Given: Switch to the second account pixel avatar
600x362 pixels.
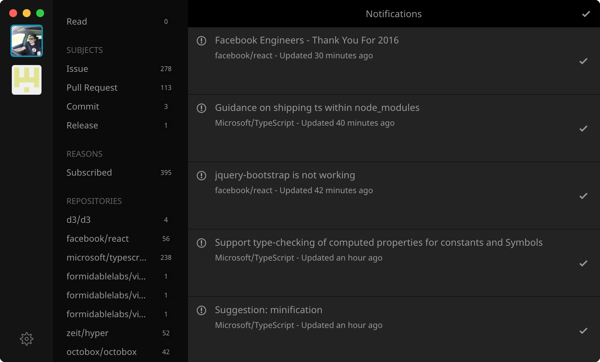Looking at the screenshot, I should click(26, 80).
